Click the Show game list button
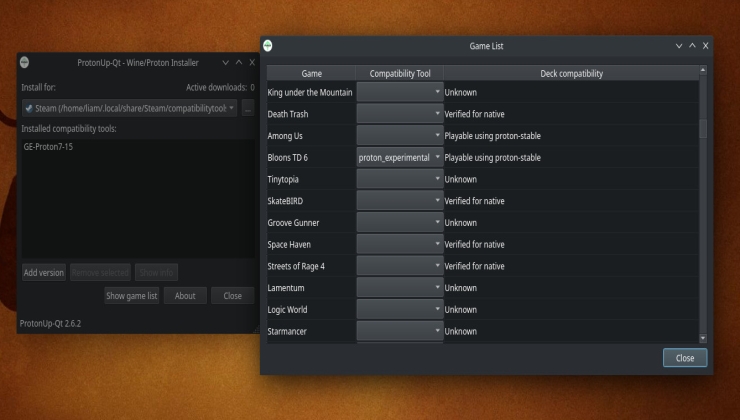Viewport: 740px width, 420px height. pos(132,295)
